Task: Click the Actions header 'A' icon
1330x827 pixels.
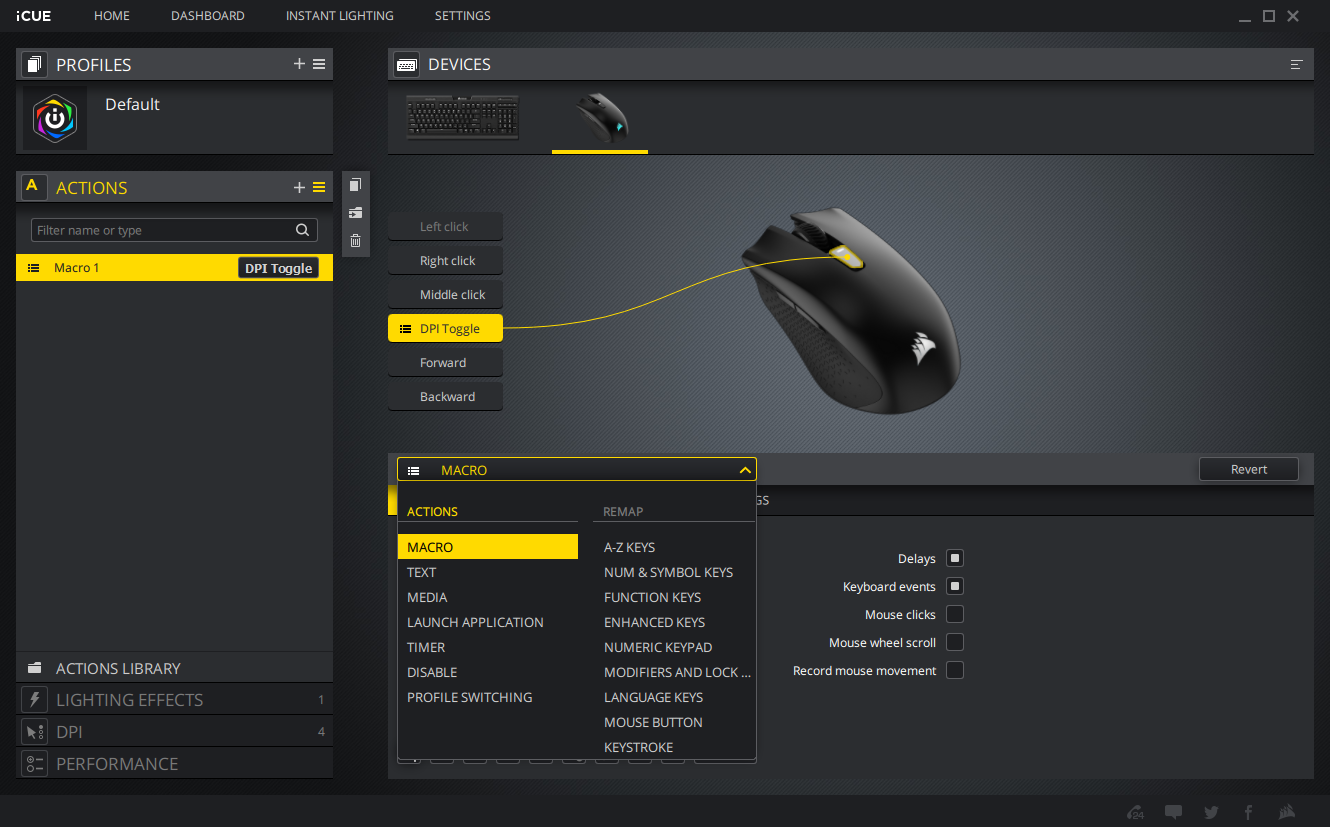Action: (35, 187)
